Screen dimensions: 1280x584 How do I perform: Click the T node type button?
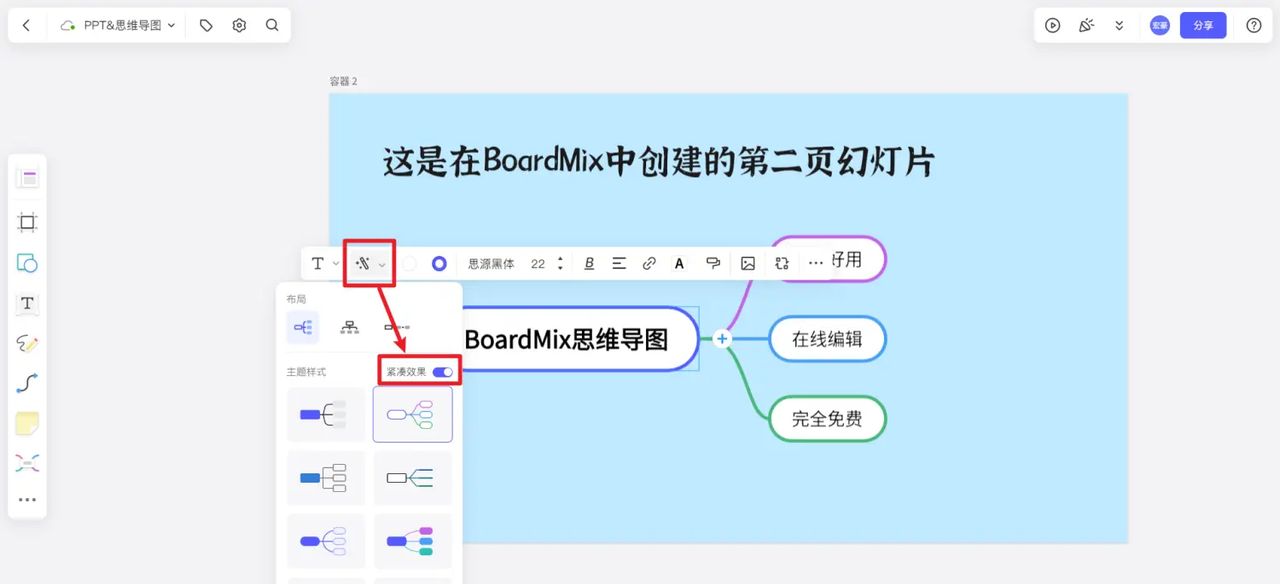click(318, 264)
